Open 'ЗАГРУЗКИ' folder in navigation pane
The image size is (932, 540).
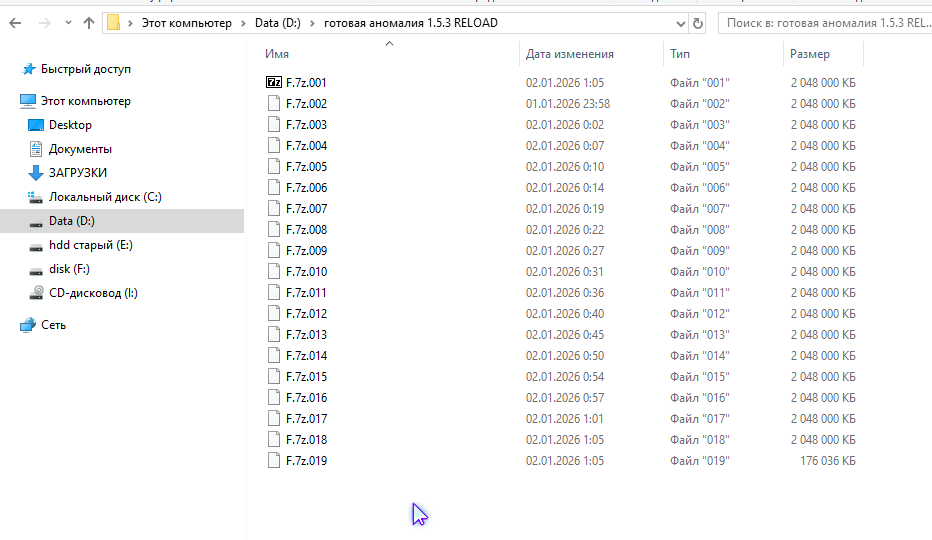(x=78, y=173)
